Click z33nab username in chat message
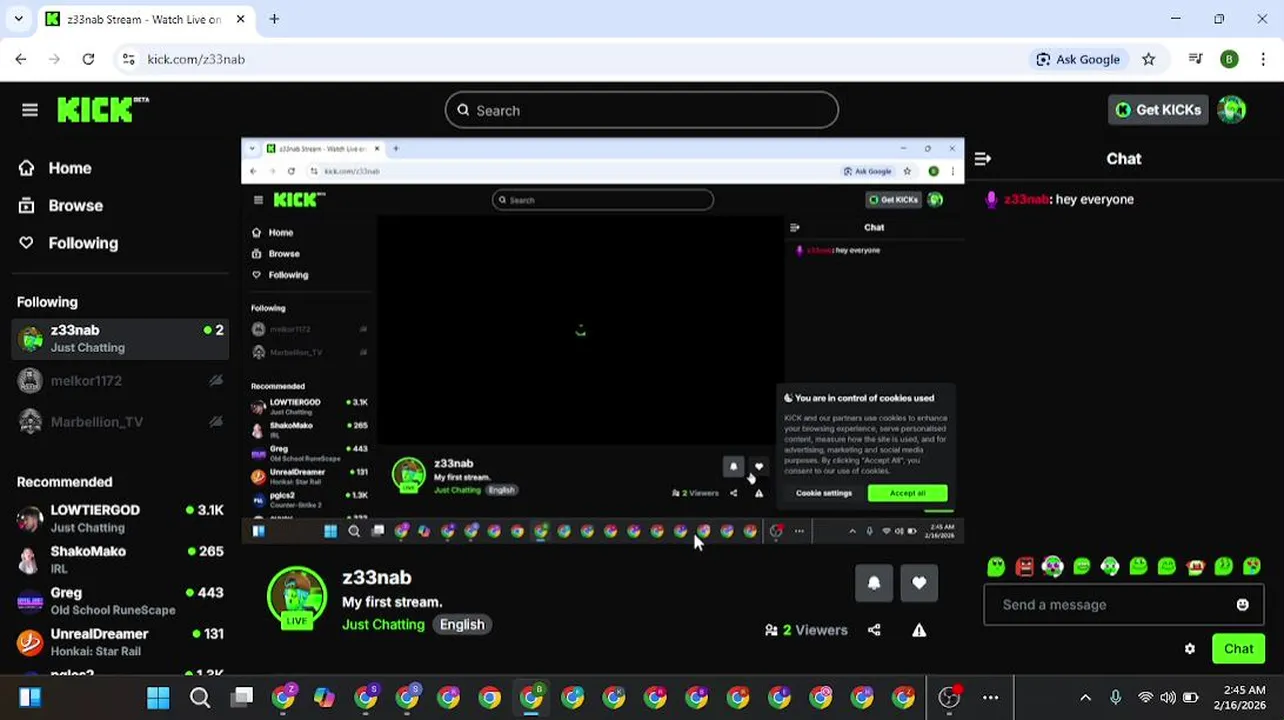This screenshot has height=720, width=1284. (1026, 199)
